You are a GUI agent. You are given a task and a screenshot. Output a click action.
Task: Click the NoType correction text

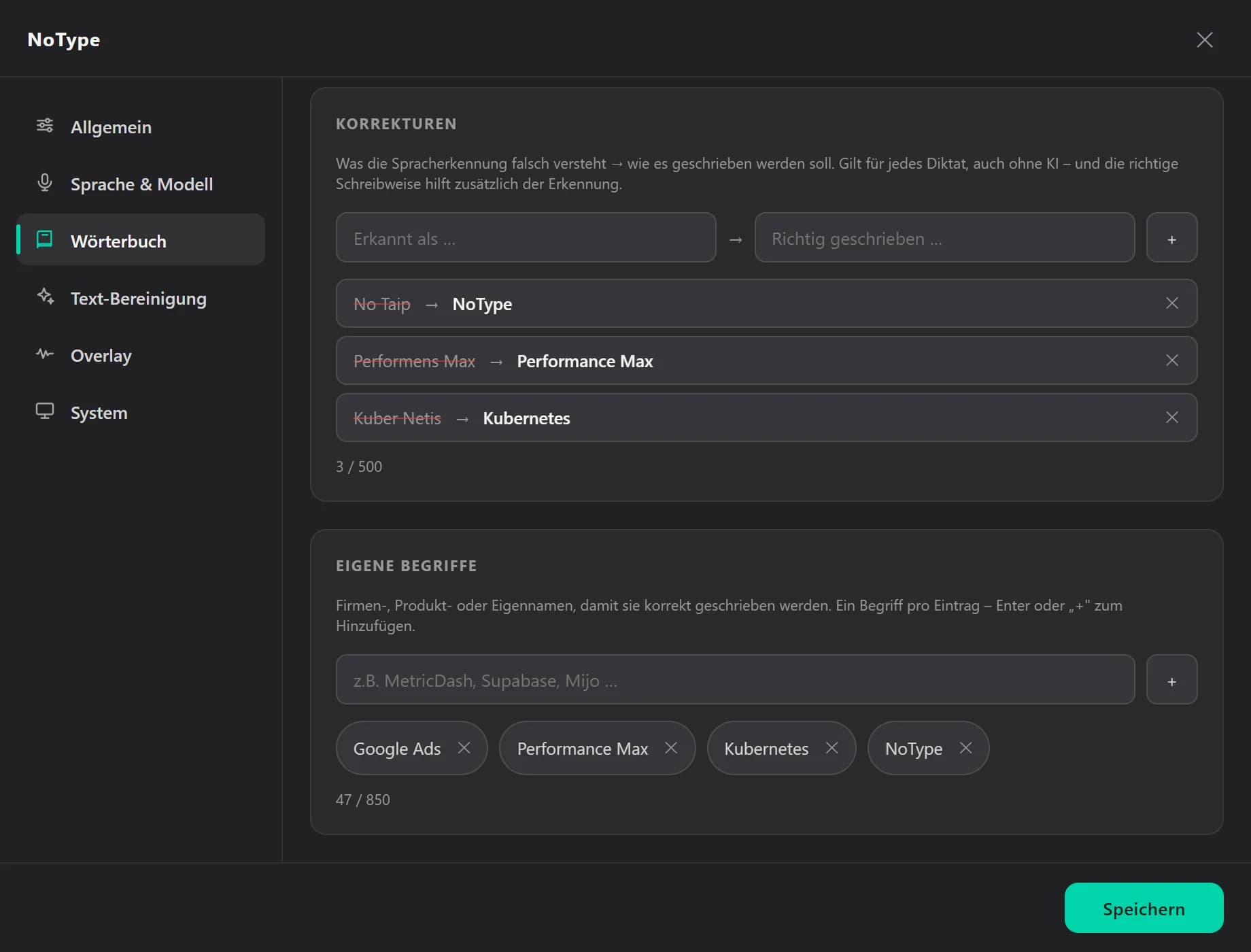coord(482,304)
